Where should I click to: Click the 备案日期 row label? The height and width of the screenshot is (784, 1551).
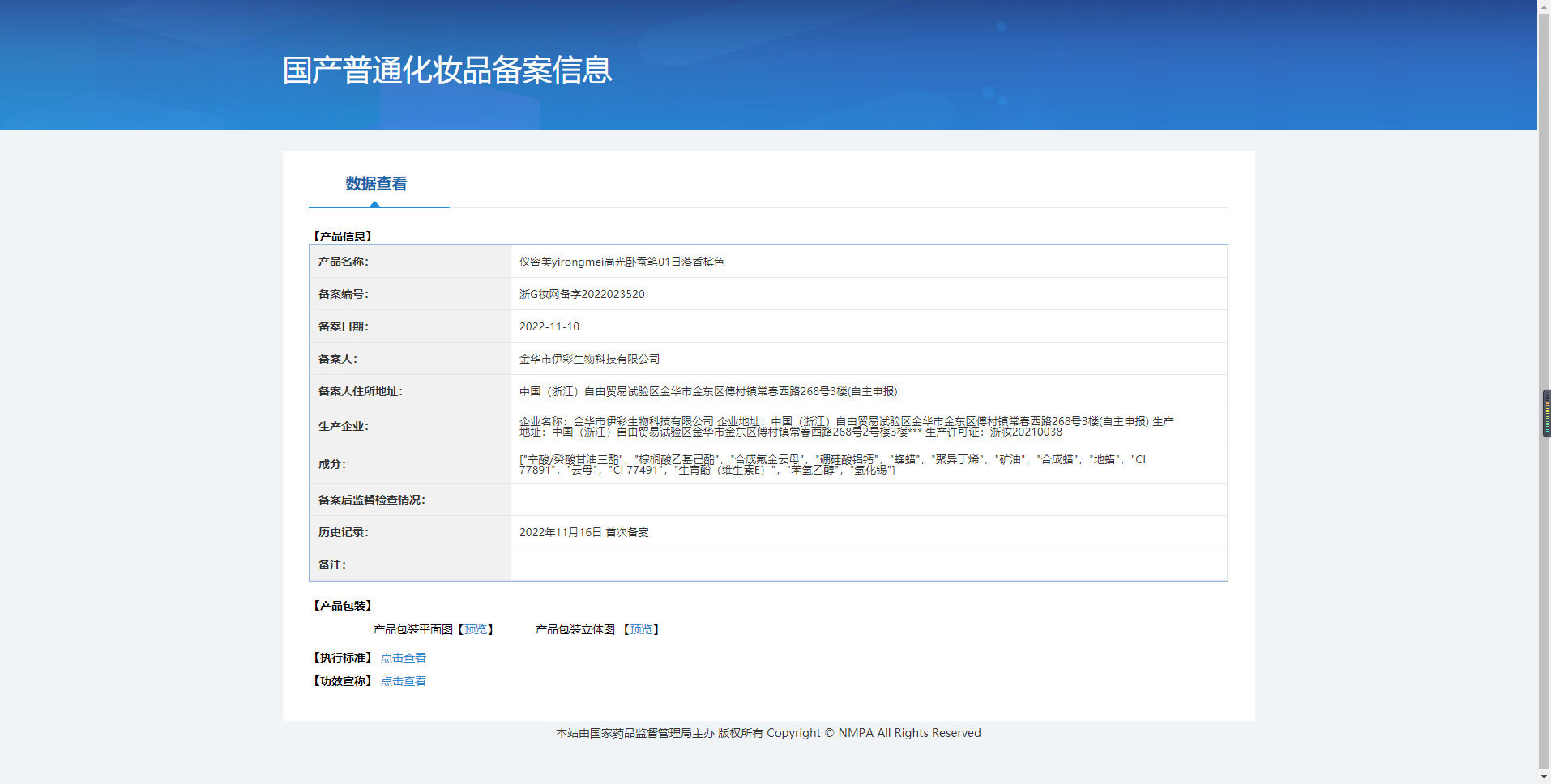pos(344,326)
